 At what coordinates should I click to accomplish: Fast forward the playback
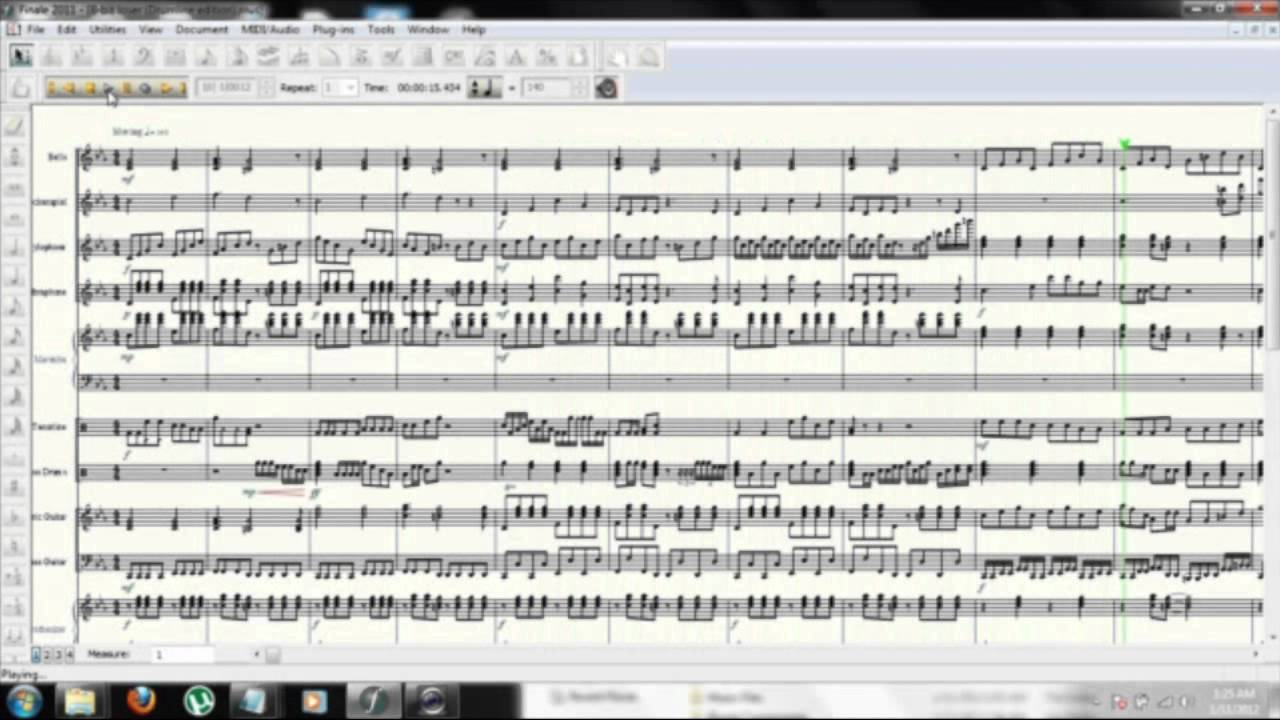pos(164,88)
